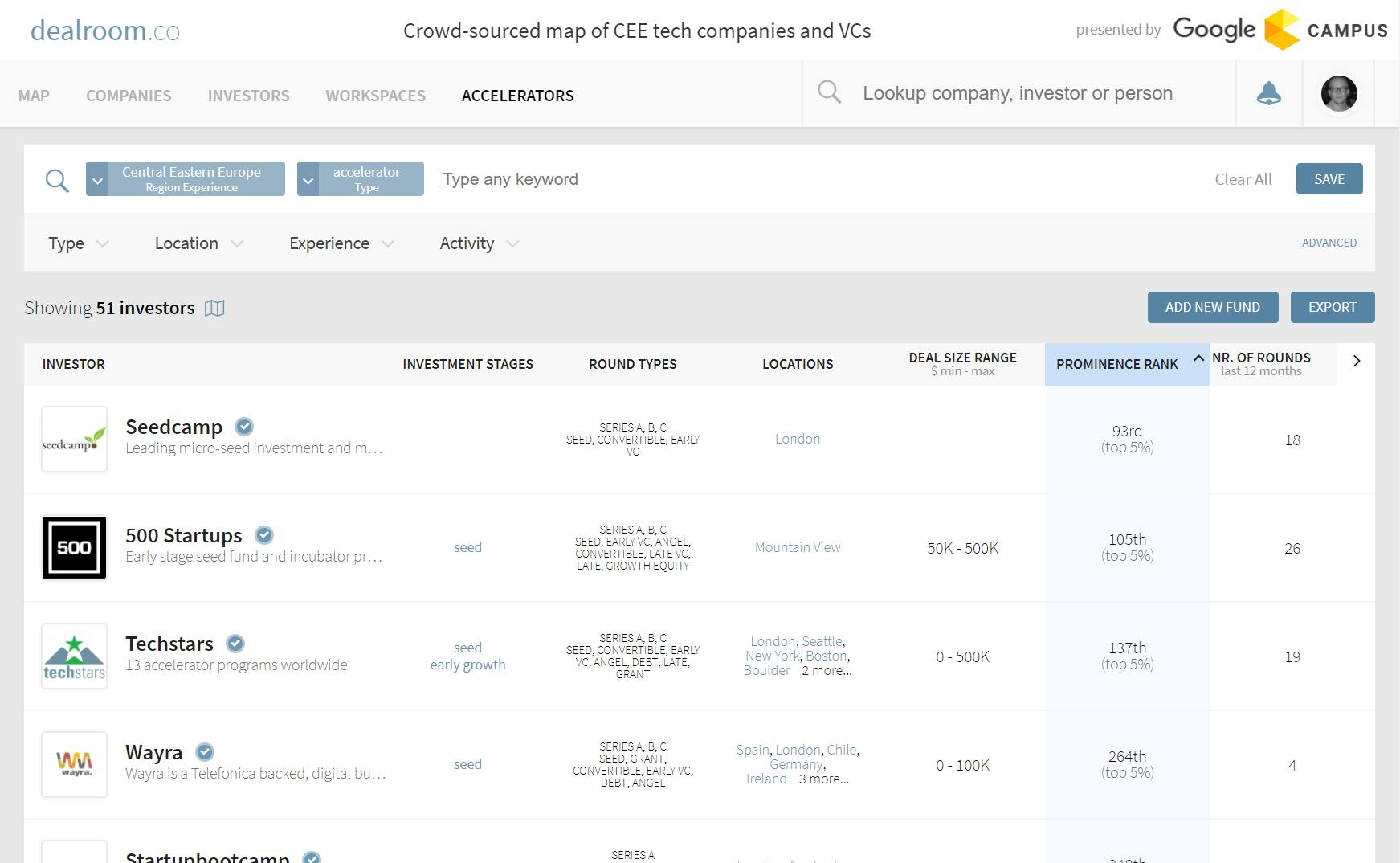The image size is (1400, 863).
Task: Open the WORKSPACES tab
Action: click(x=375, y=96)
